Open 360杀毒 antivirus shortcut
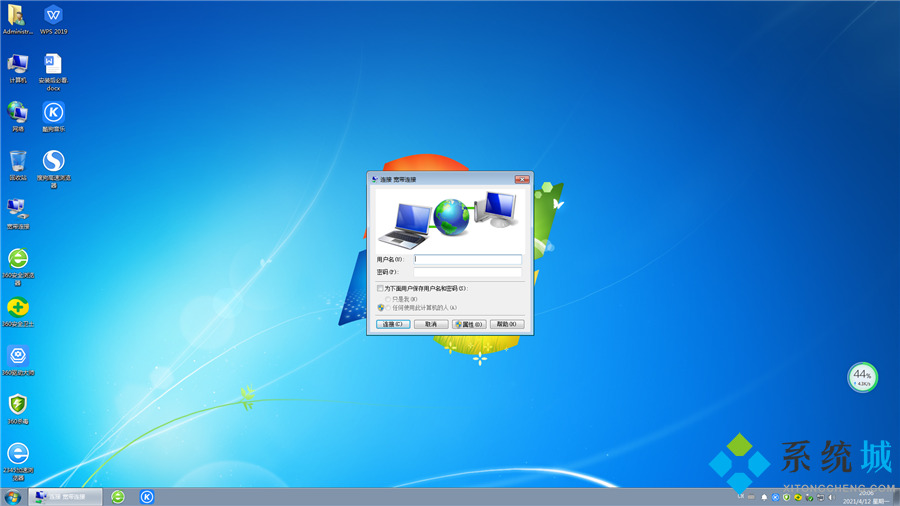This screenshot has width=900, height=506. [18, 409]
